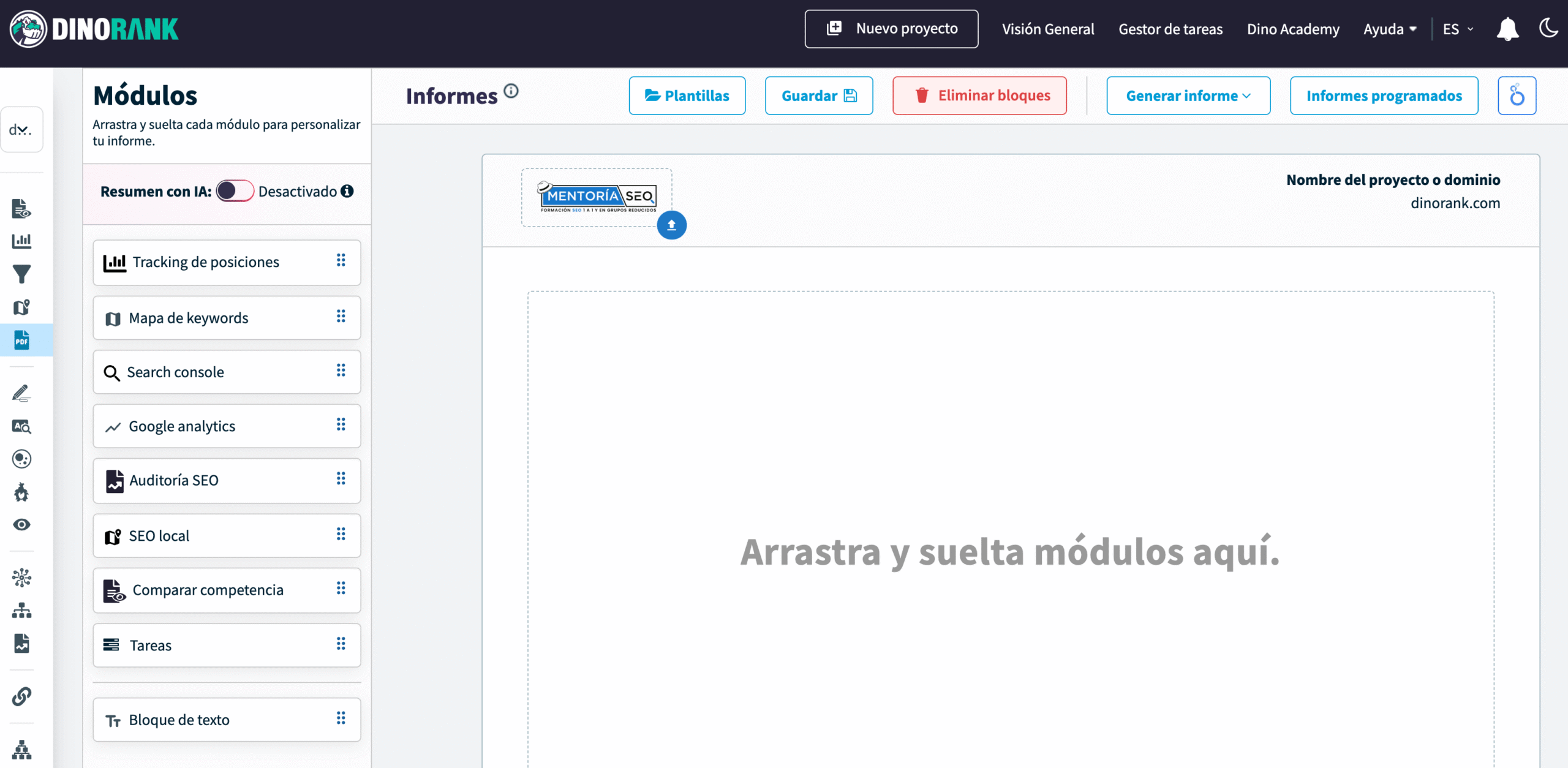Click the info icon beside Desactivado

tap(347, 191)
